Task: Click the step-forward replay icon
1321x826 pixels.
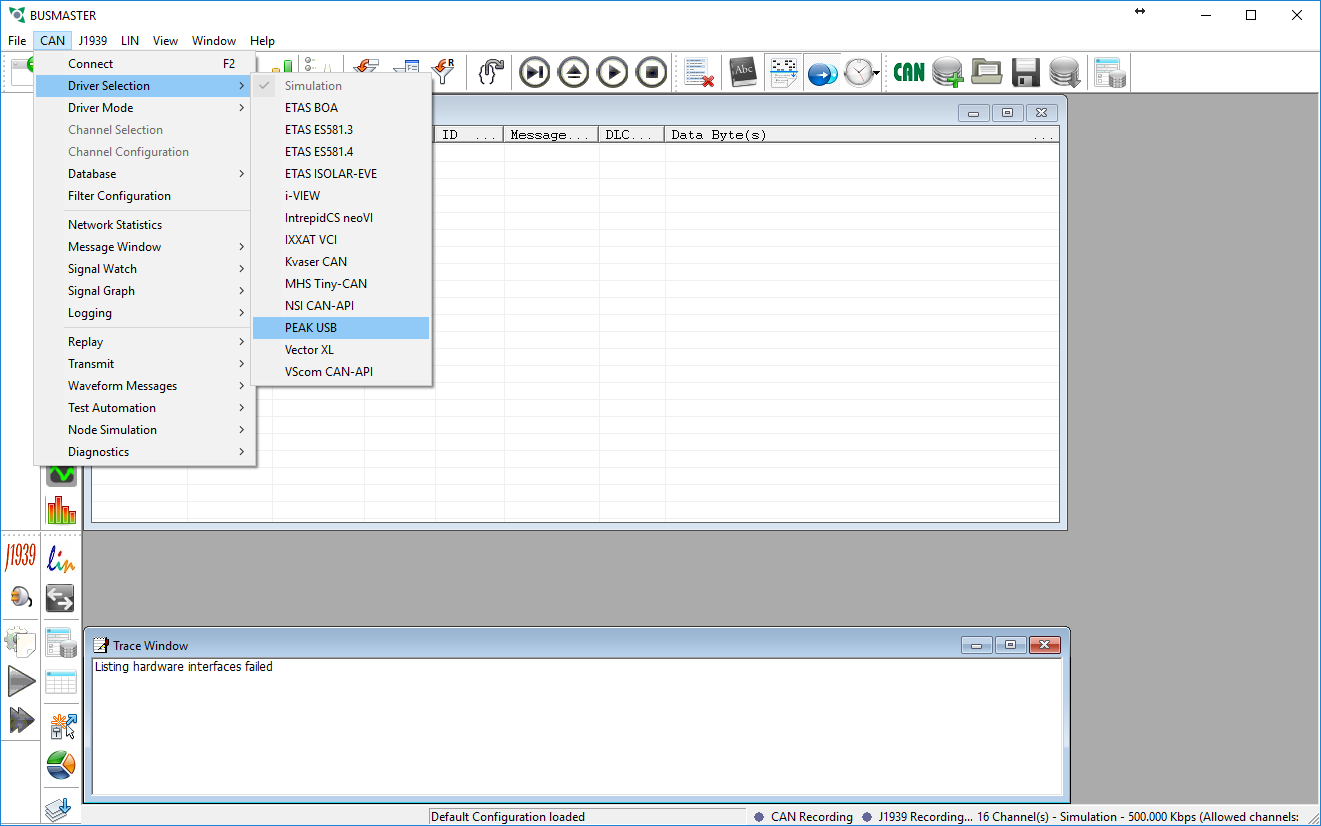Action: point(535,72)
